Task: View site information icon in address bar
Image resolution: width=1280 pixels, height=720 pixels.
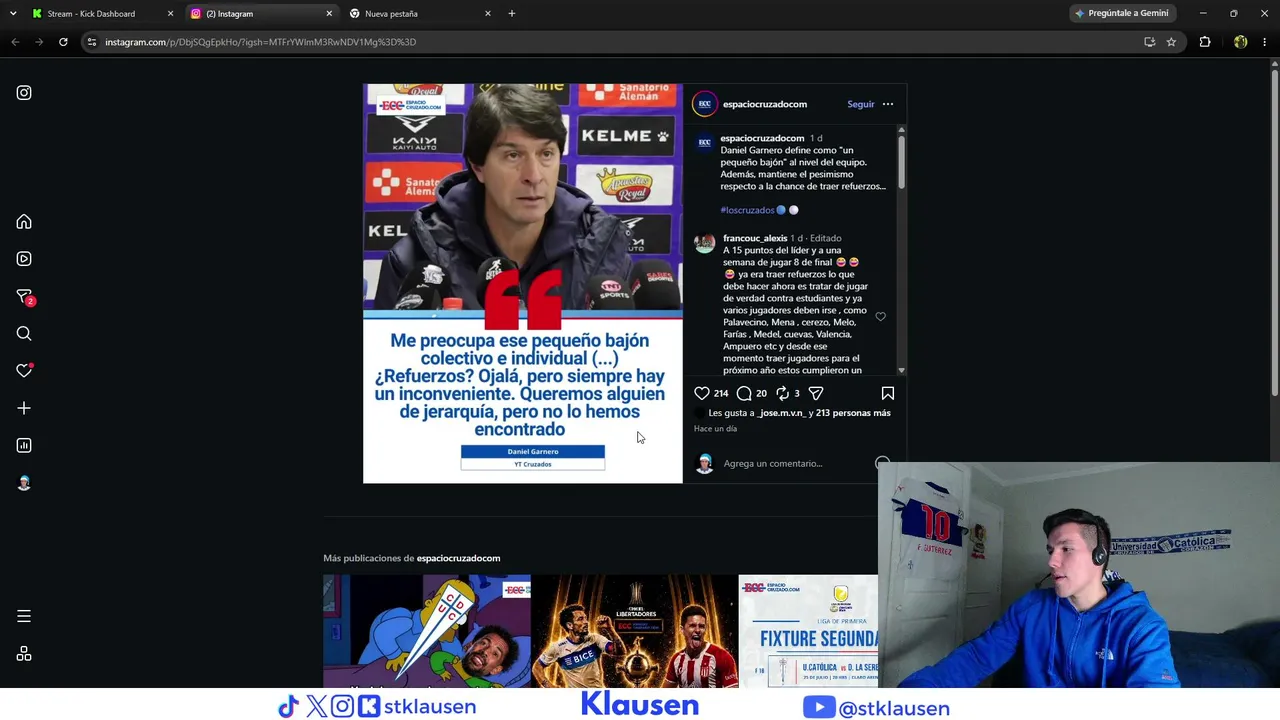Action: [x=92, y=42]
